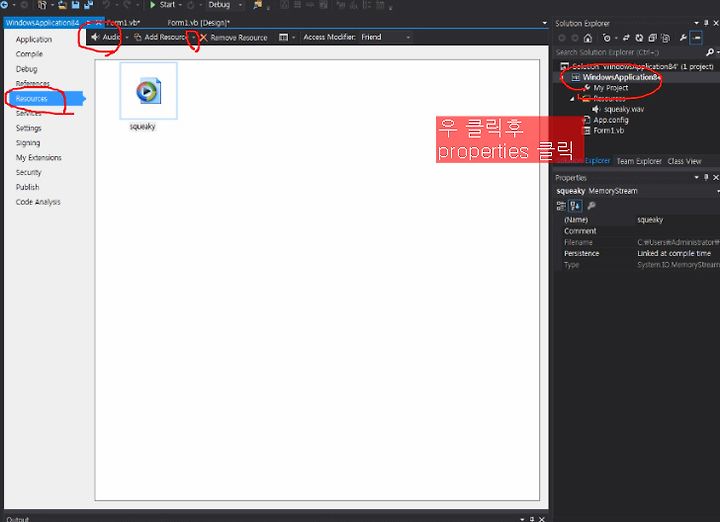Select the References page
Image resolution: width=720 pixels, height=522 pixels.
point(32,84)
